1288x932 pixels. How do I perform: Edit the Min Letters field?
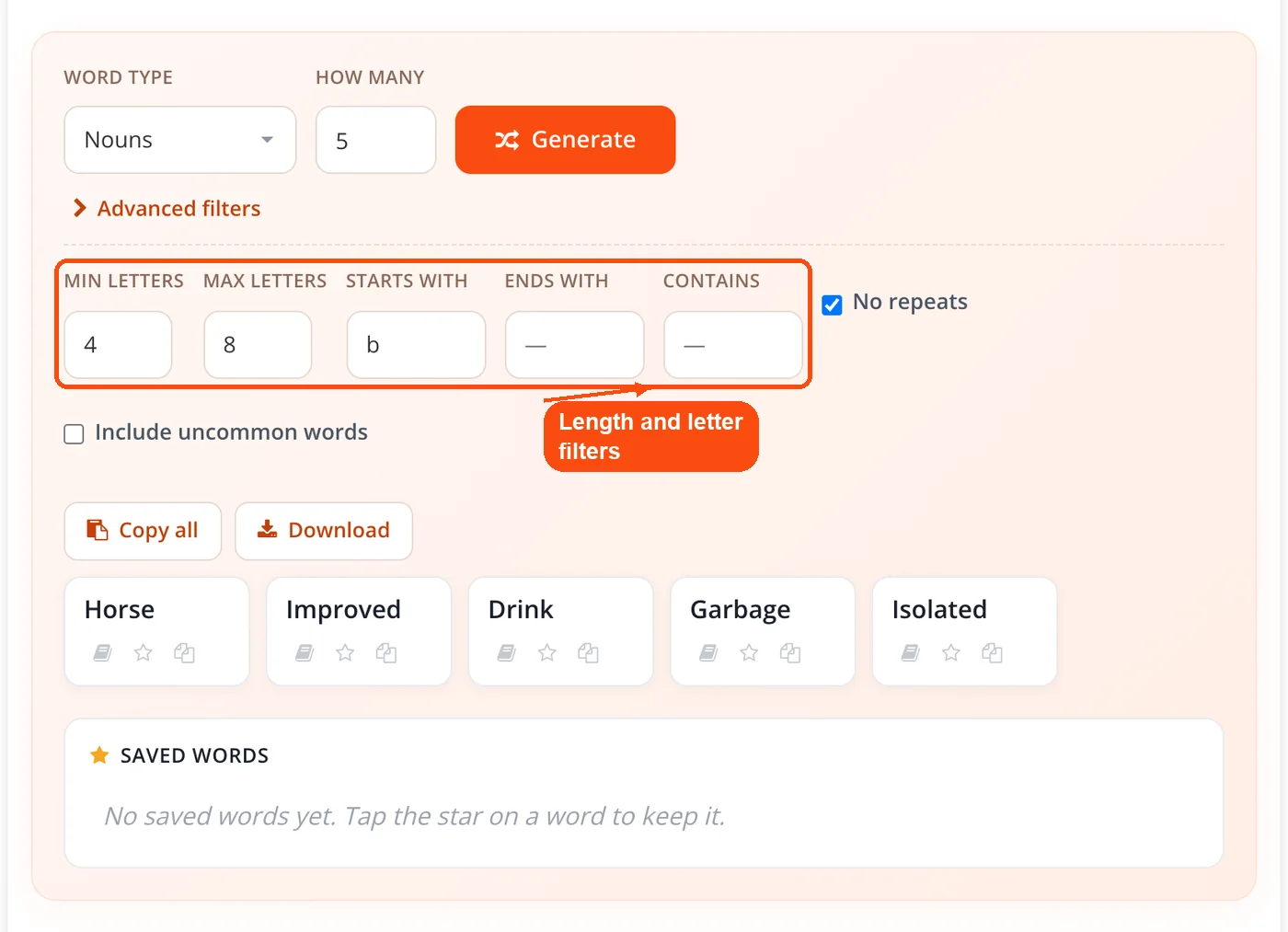point(118,345)
